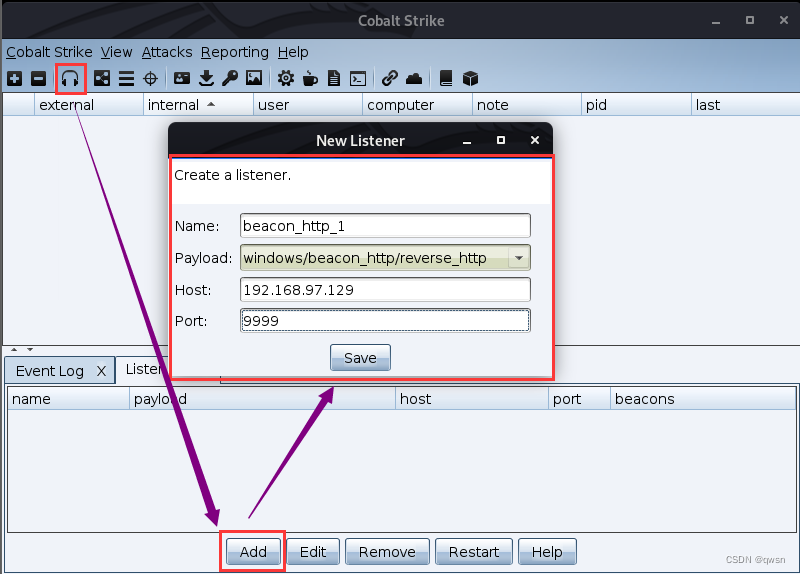The image size is (800, 574).
Task: Sort listeners by host column
Action: click(472, 398)
